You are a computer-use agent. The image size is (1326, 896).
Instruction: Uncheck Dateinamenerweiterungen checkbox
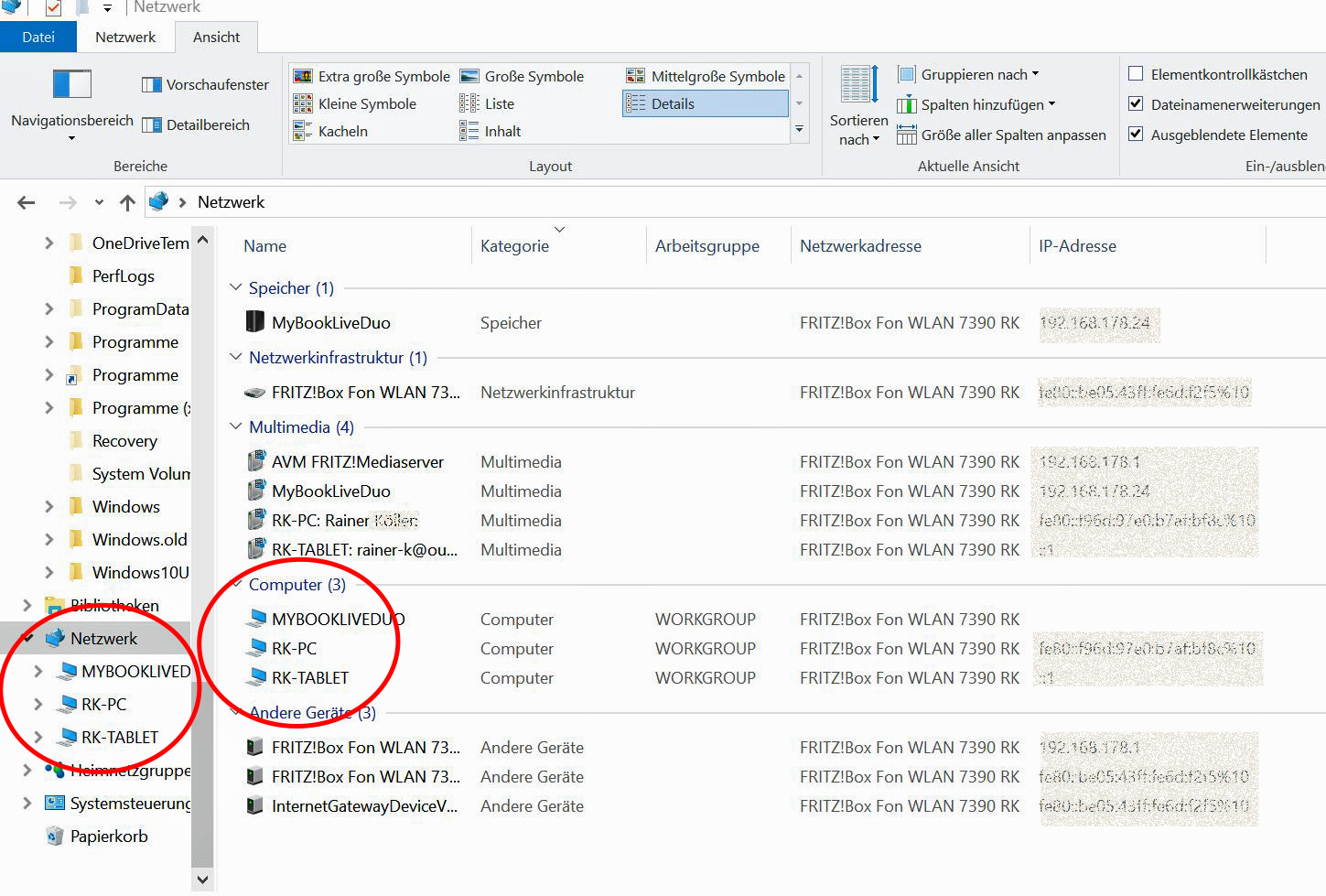pyautogui.click(x=1136, y=103)
